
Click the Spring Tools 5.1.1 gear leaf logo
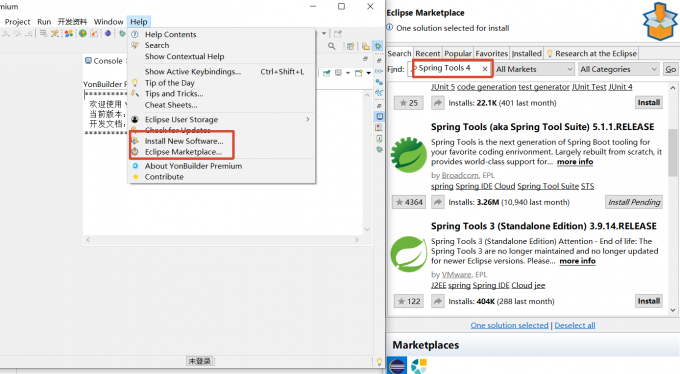coord(408,155)
